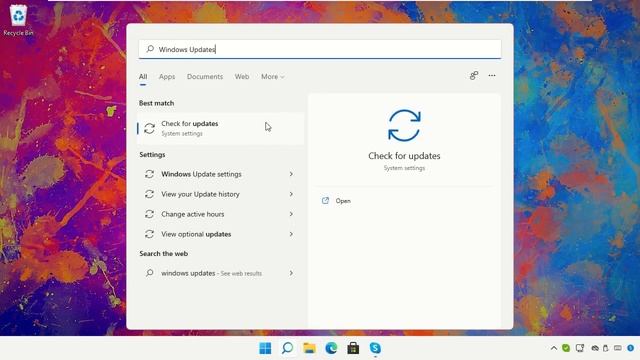The image size is (640, 360).
Task: Open windows updates web search result
Action: pos(220,273)
